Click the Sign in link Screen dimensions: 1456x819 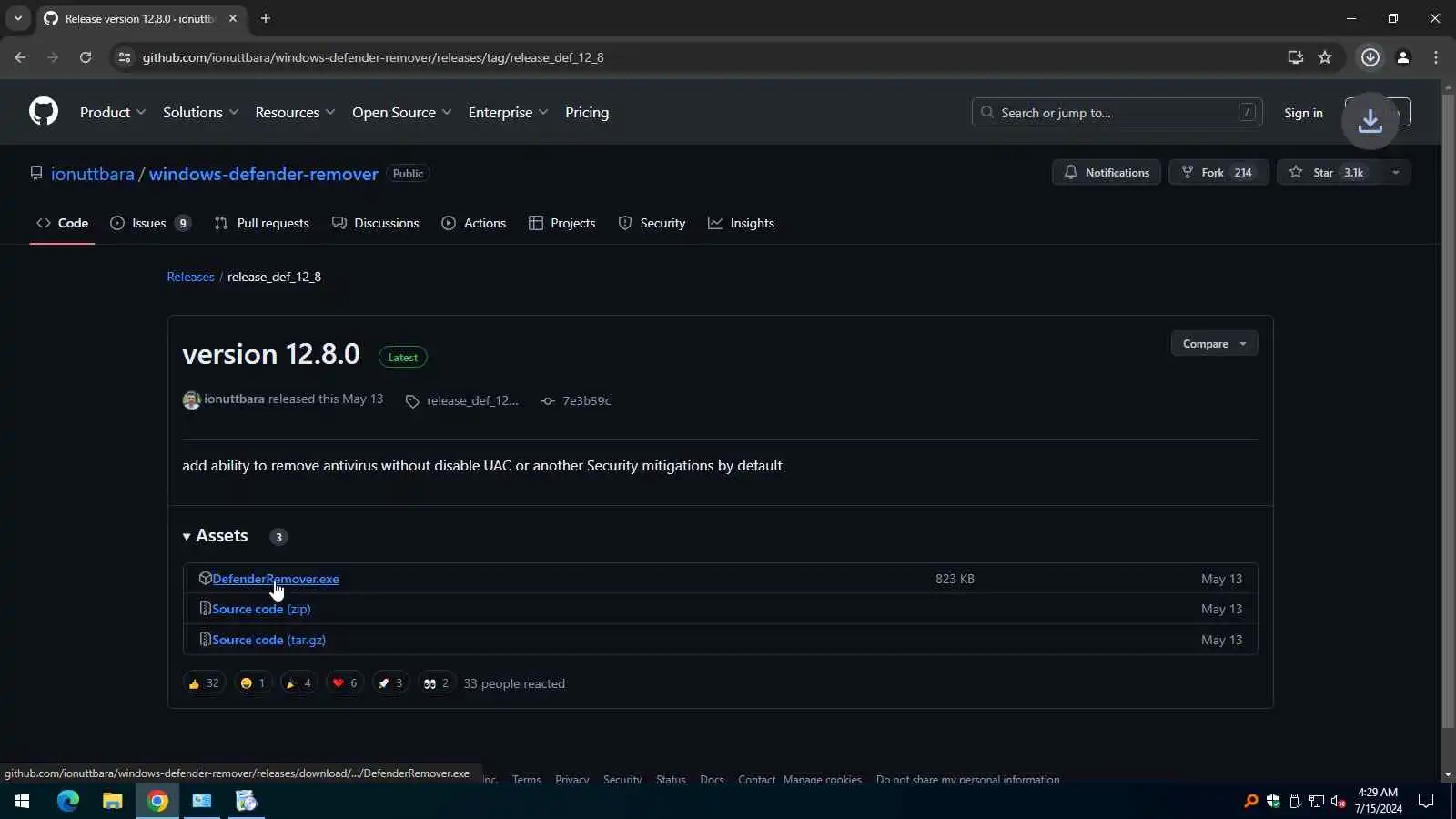1303,113
